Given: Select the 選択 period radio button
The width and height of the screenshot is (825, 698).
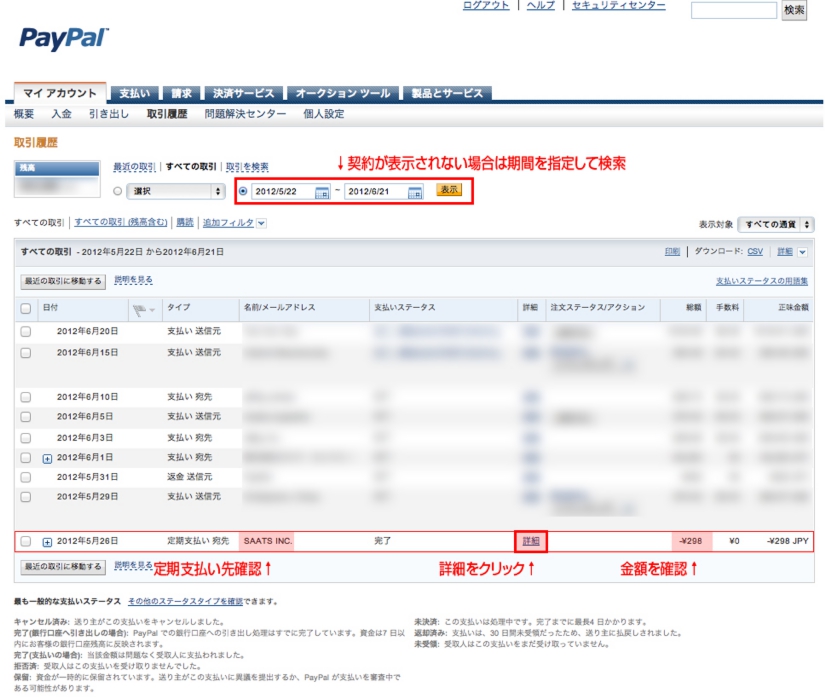Looking at the screenshot, I should pos(118,191).
